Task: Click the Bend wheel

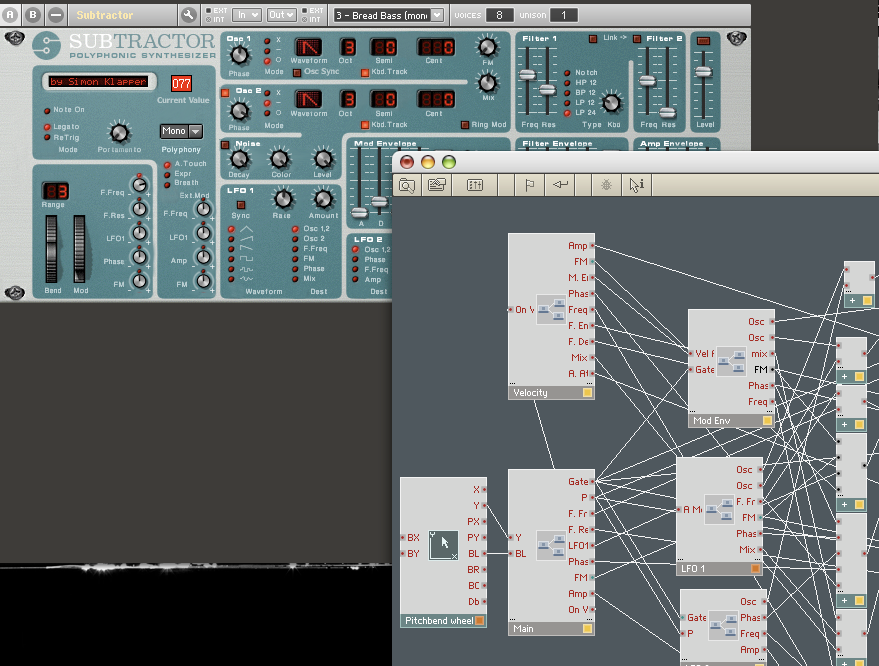Action: pos(51,249)
